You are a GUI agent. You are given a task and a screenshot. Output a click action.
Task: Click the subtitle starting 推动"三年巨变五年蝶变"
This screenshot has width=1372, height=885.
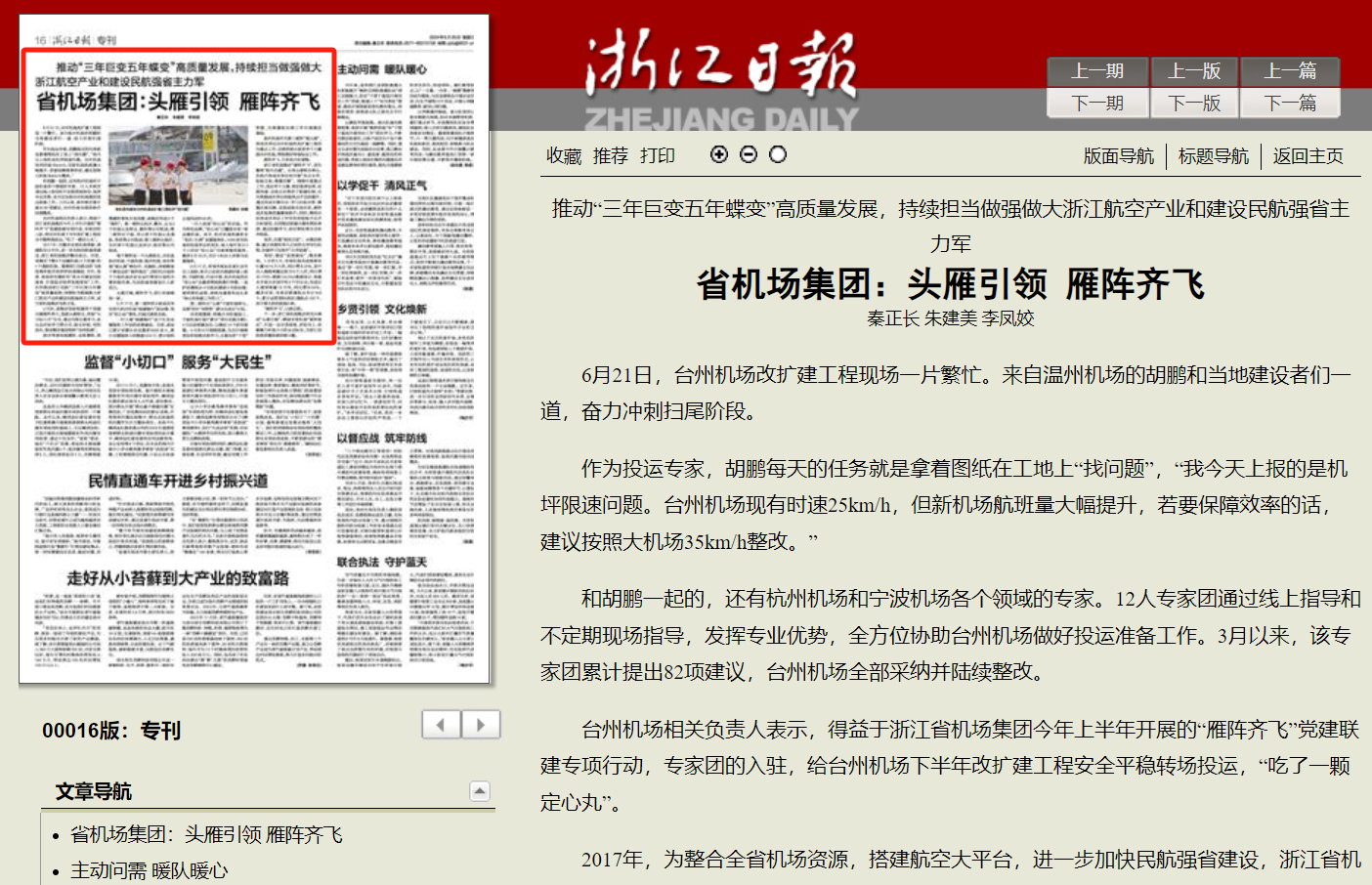[951, 226]
